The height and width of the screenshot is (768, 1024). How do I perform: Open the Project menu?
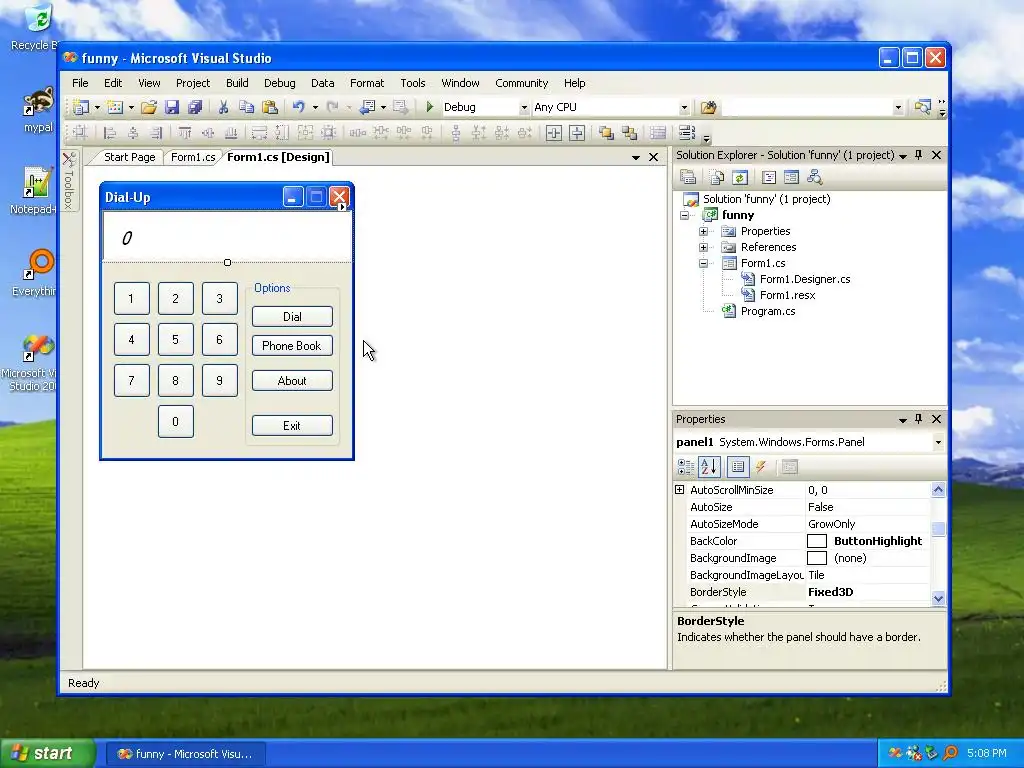tap(193, 83)
